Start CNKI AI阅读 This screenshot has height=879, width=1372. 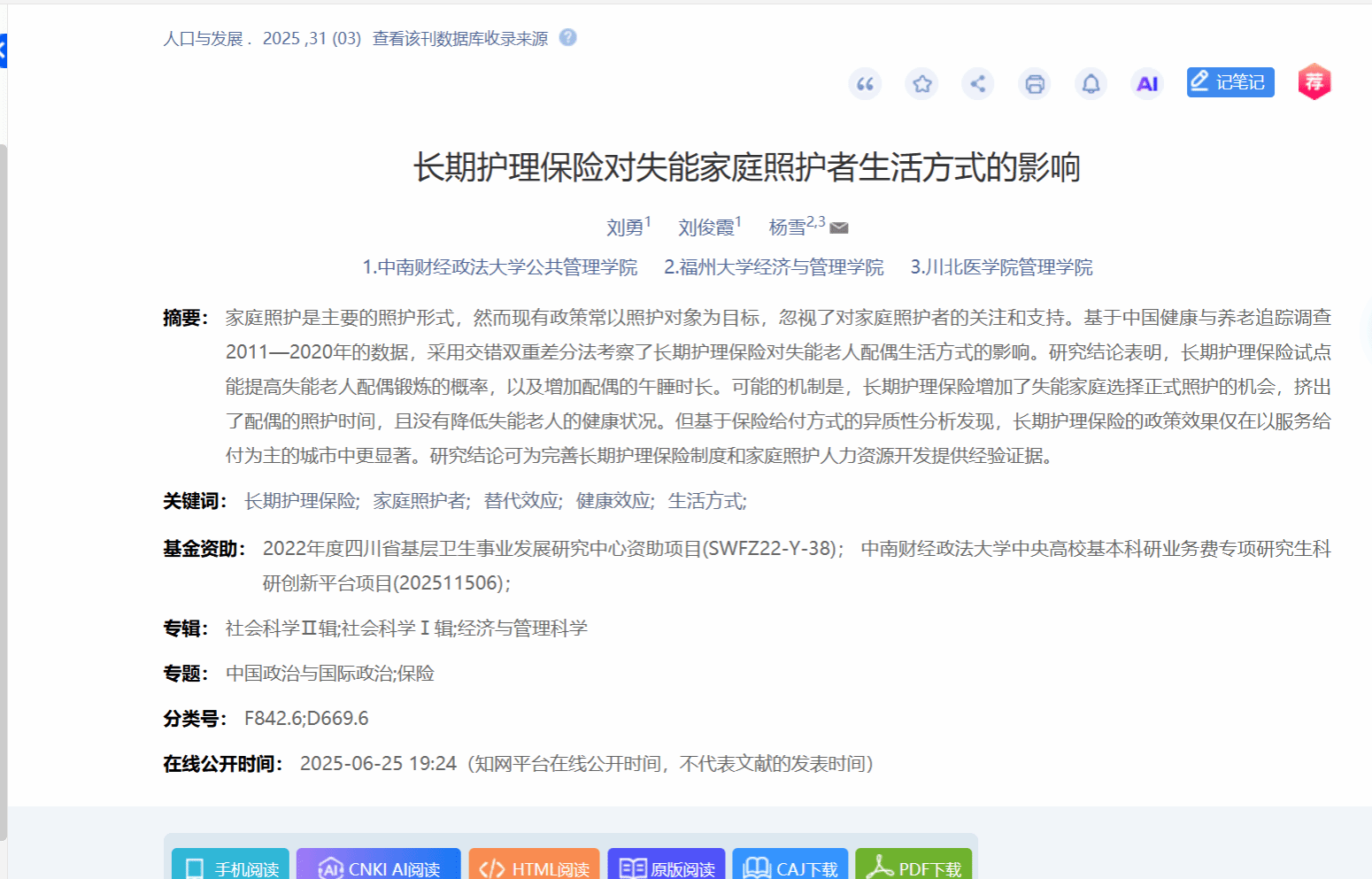(379, 867)
